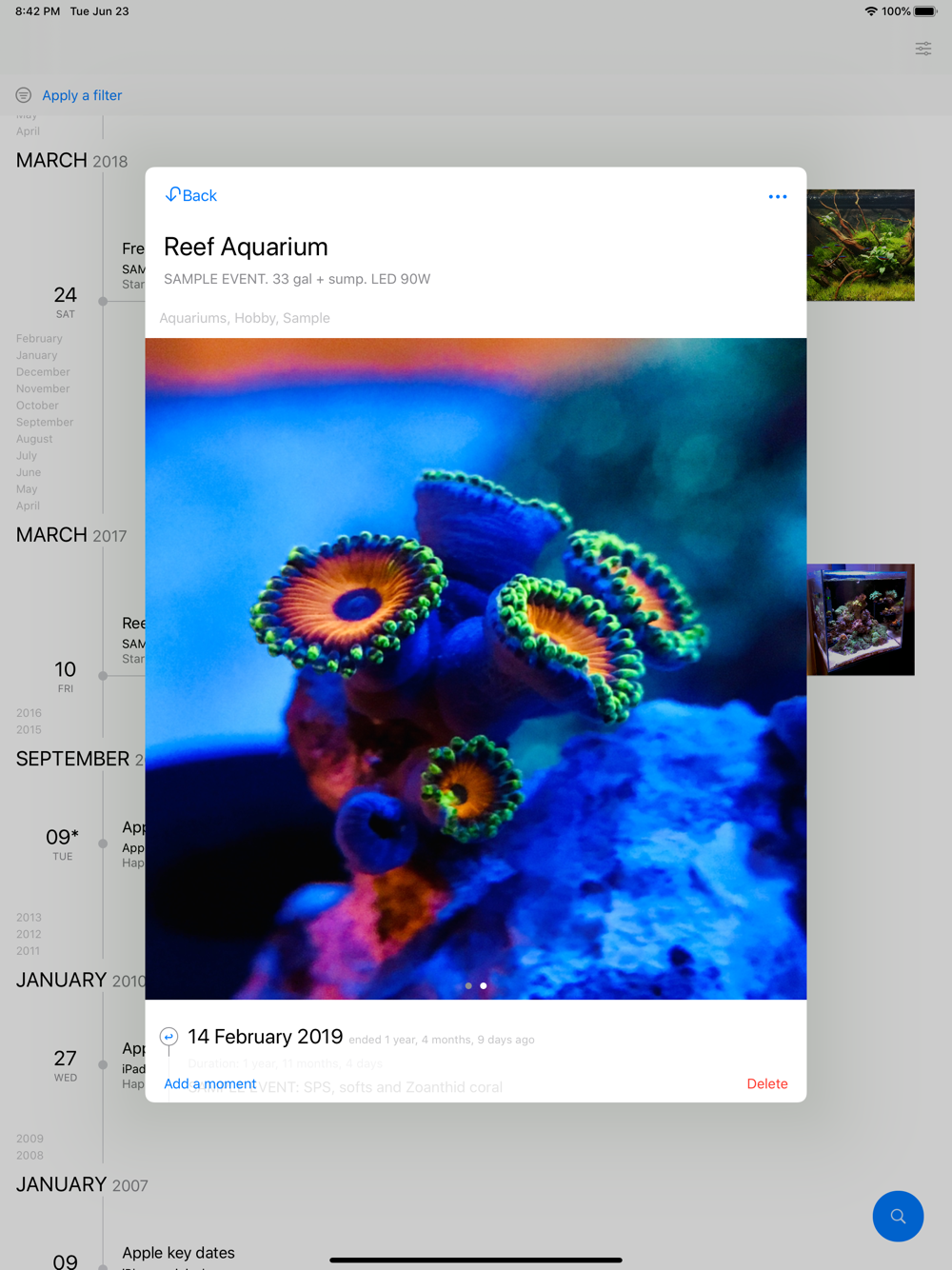
Task: Open the reef tank thumbnail
Action: tap(861, 620)
